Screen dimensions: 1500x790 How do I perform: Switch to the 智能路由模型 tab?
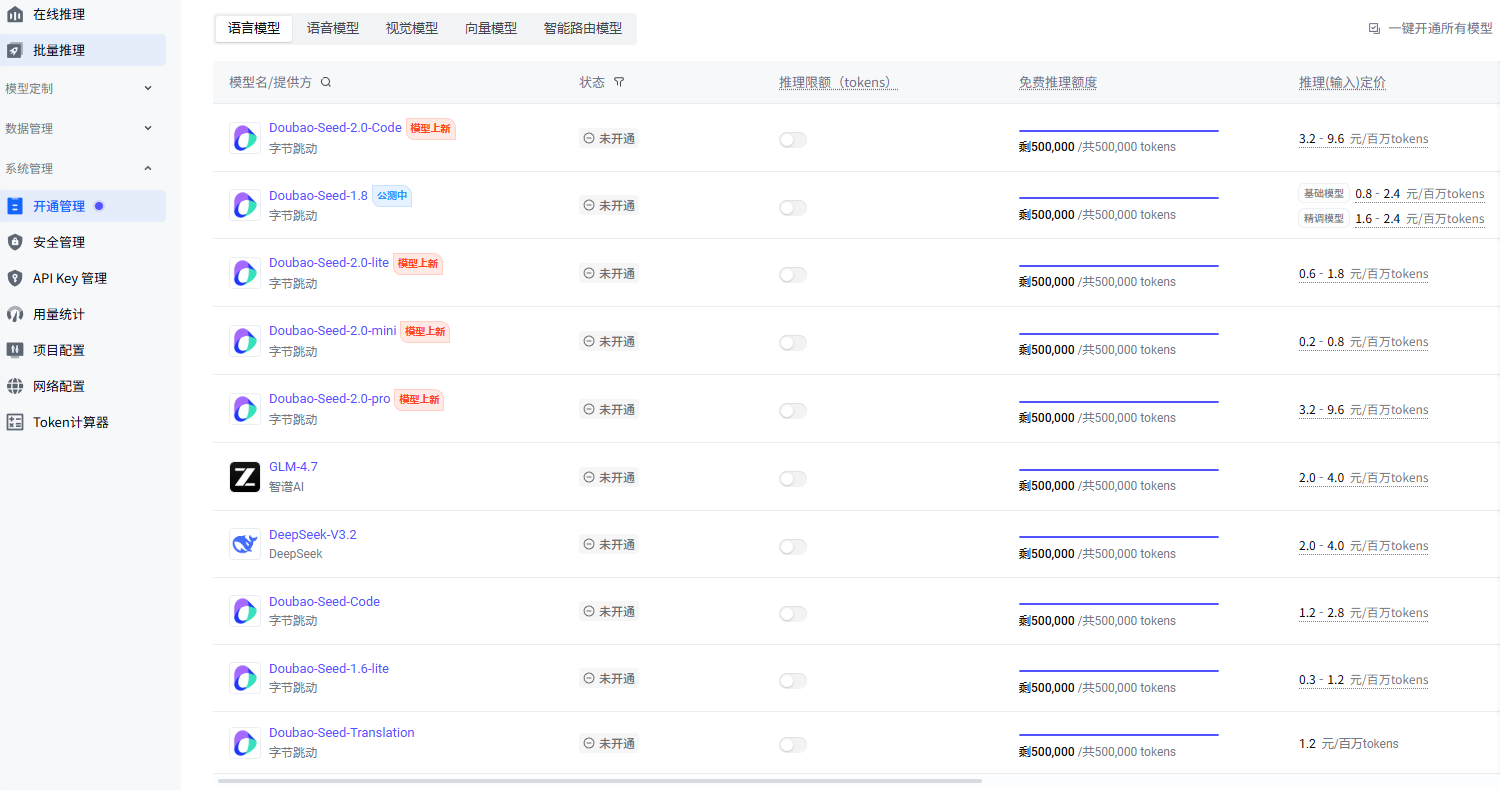(x=583, y=29)
